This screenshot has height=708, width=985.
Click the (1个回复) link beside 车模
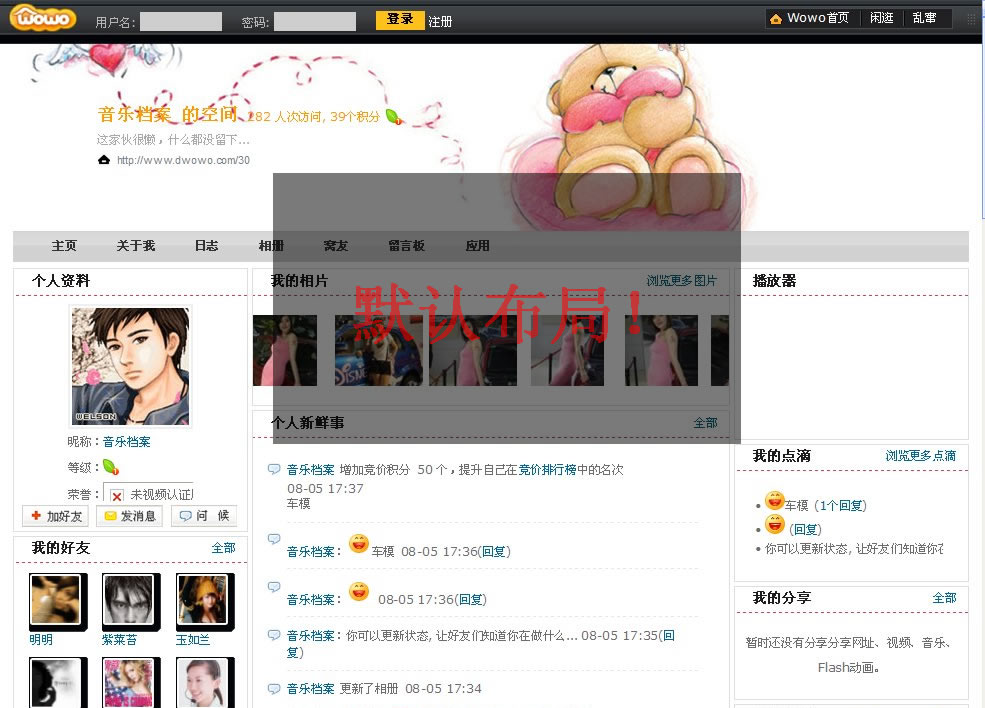[x=841, y=506]
